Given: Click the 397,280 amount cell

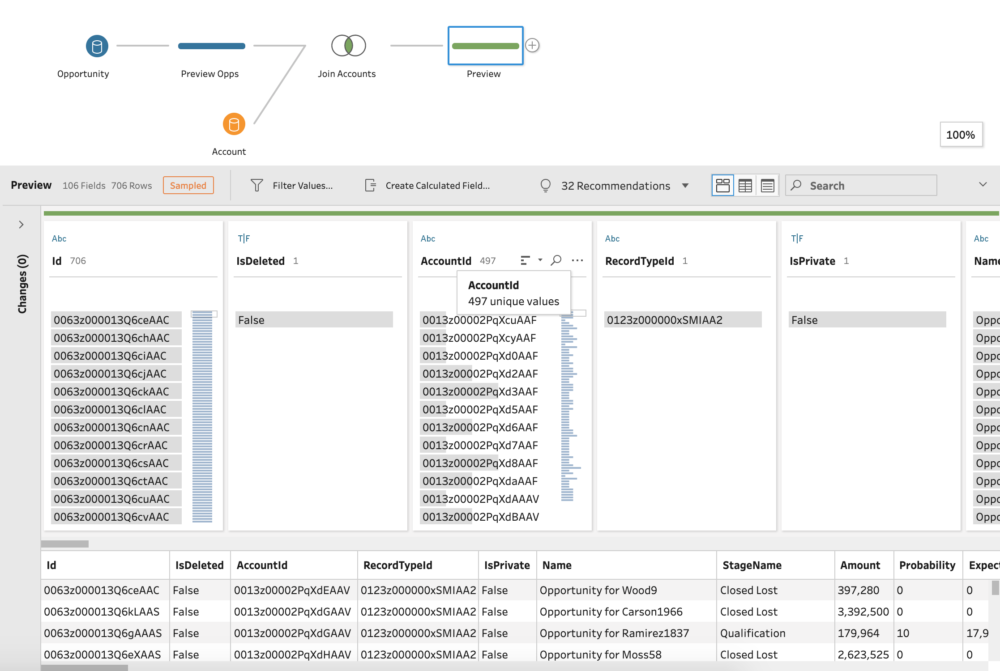Looking at the screenshot, I should coord(864,591).
